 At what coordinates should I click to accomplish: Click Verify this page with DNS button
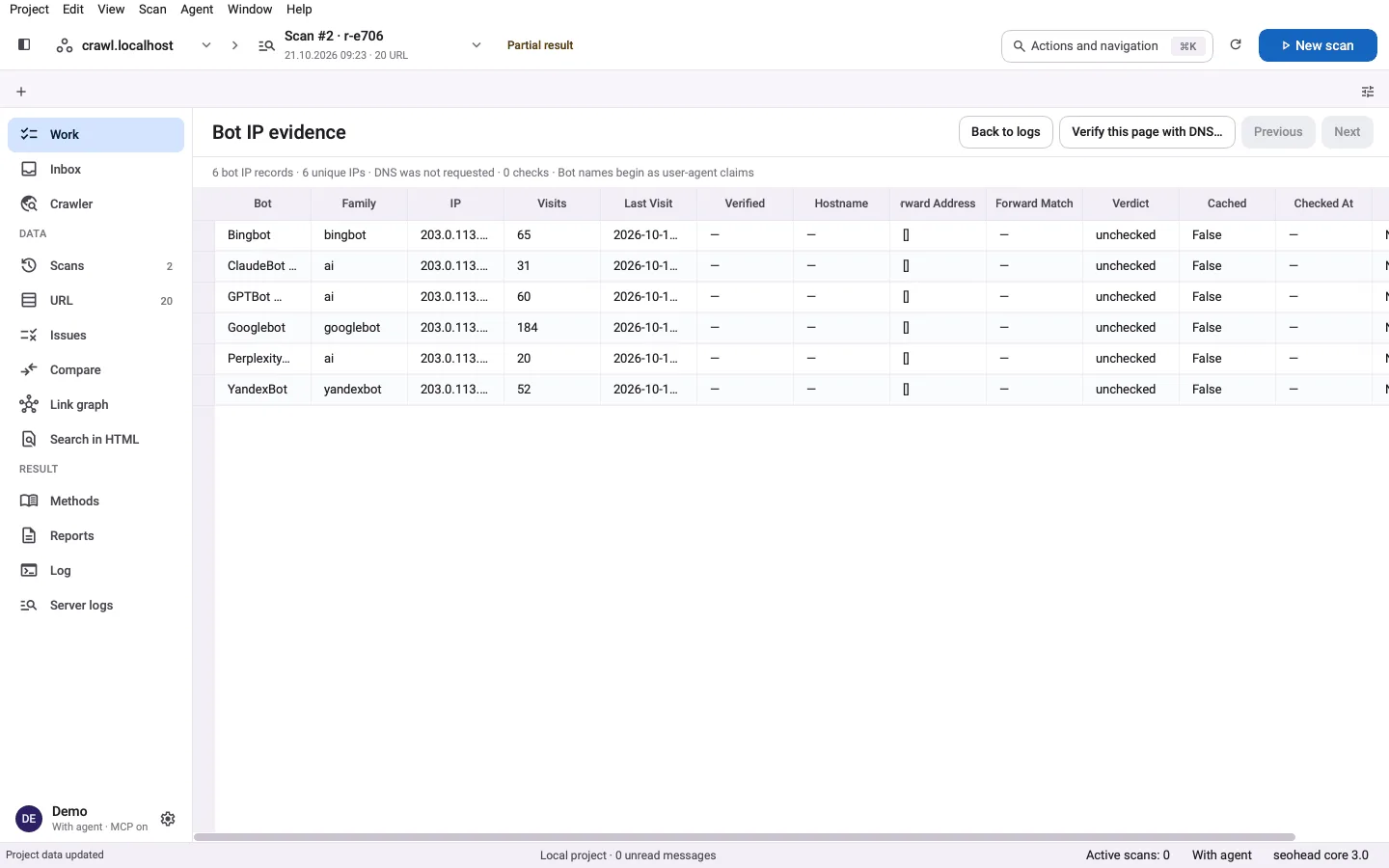tap(1147, 132)
